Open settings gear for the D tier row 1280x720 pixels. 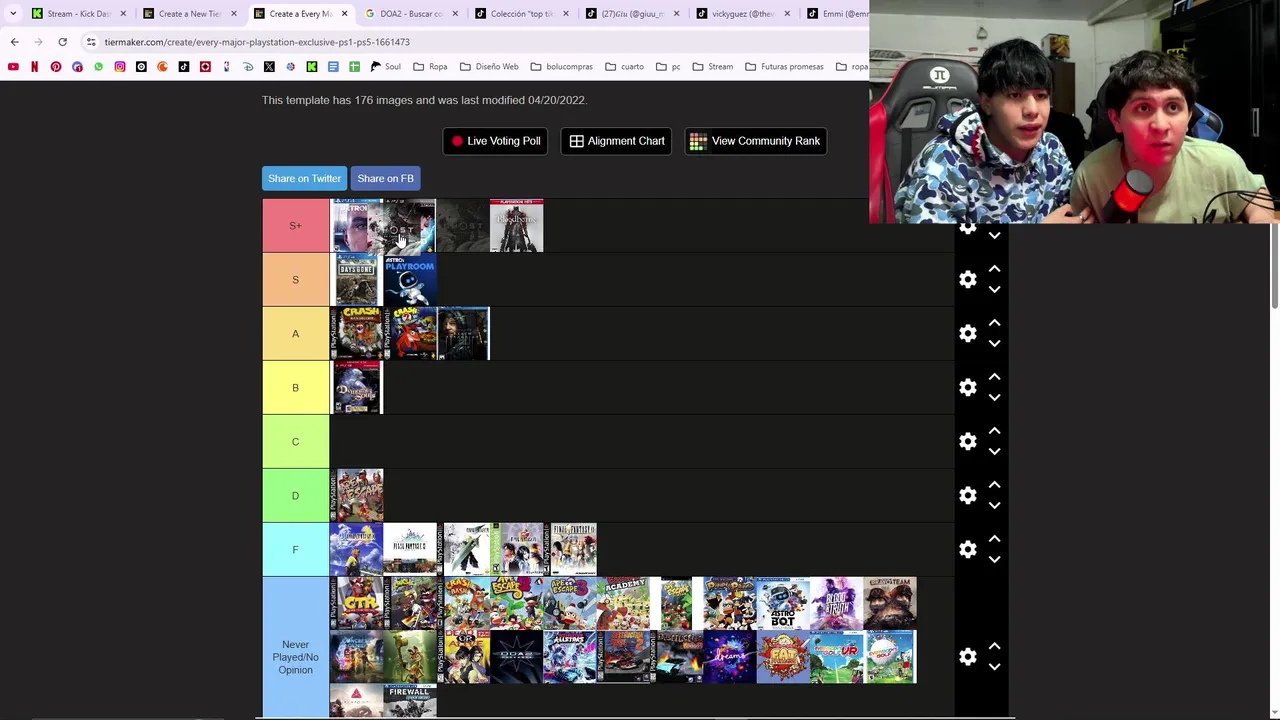(x=967, y=496)
